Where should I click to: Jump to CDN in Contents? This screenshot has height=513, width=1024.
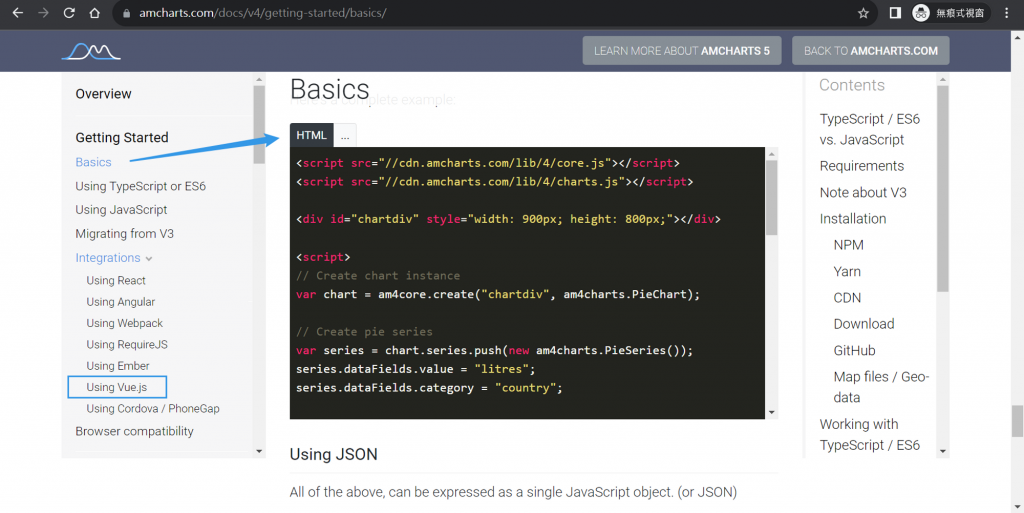847,298
